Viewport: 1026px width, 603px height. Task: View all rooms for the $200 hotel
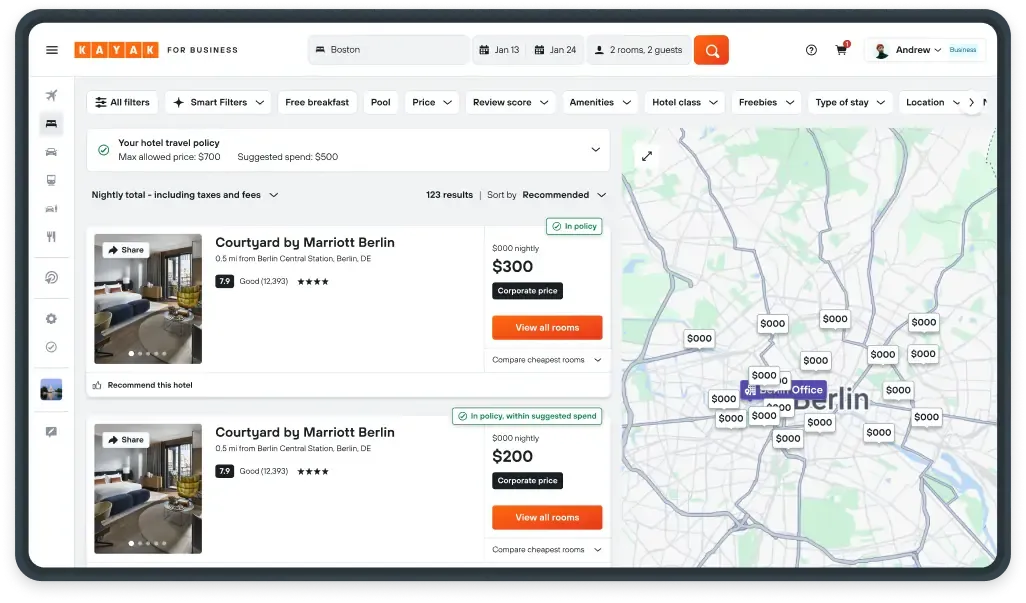[547, 517]
